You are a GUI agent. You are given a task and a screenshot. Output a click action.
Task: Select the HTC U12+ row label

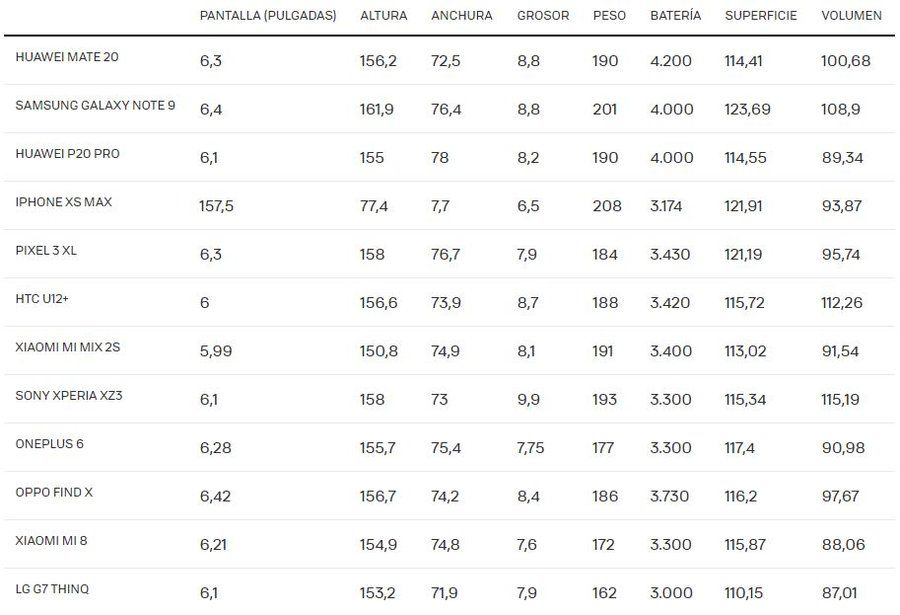click(42, 299)
